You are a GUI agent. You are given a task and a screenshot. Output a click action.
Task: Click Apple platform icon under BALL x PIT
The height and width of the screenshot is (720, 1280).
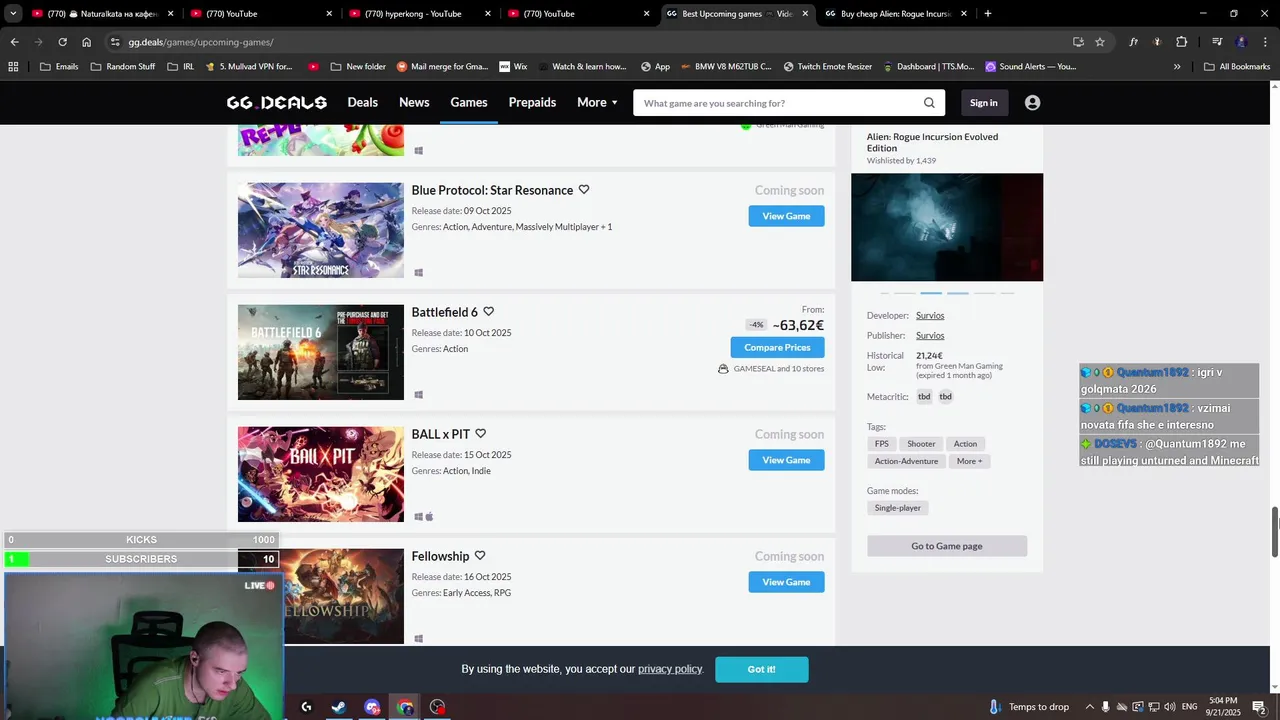430,517
